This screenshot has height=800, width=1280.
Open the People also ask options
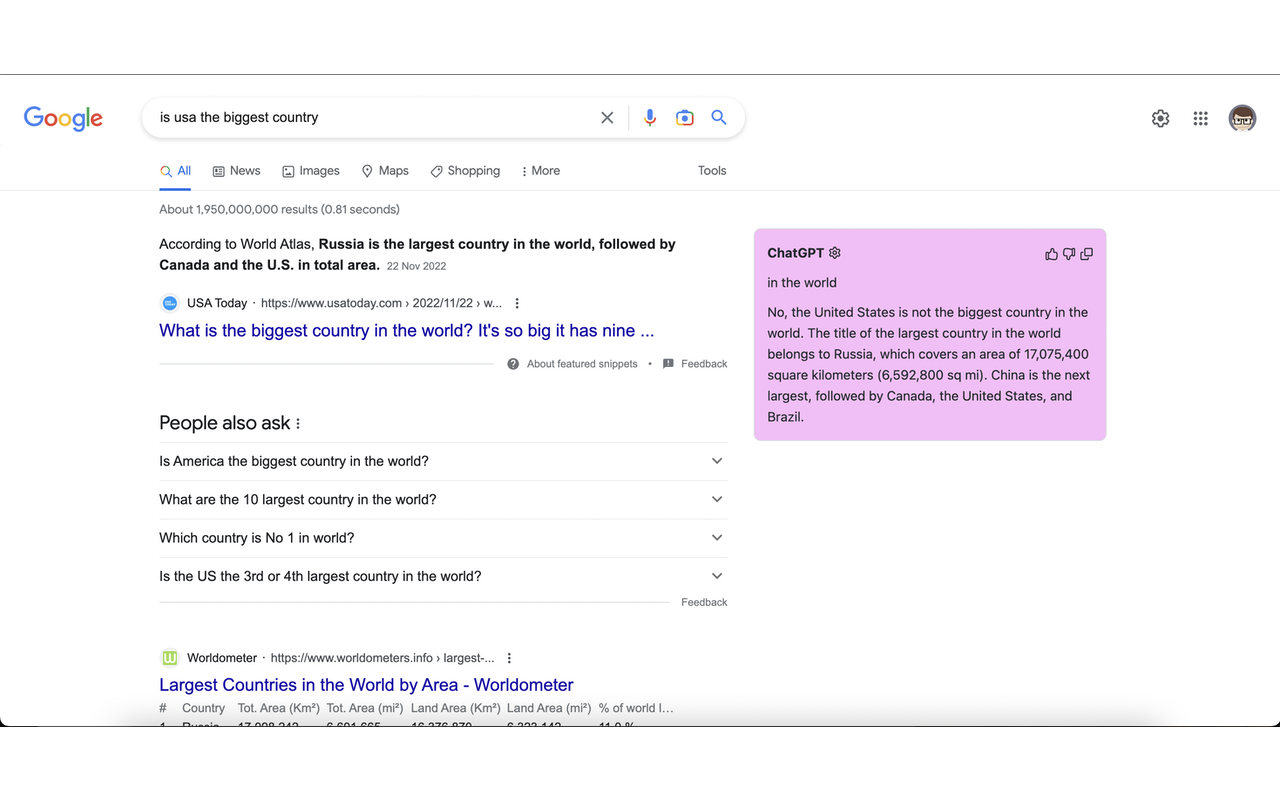tap(298, 424)
